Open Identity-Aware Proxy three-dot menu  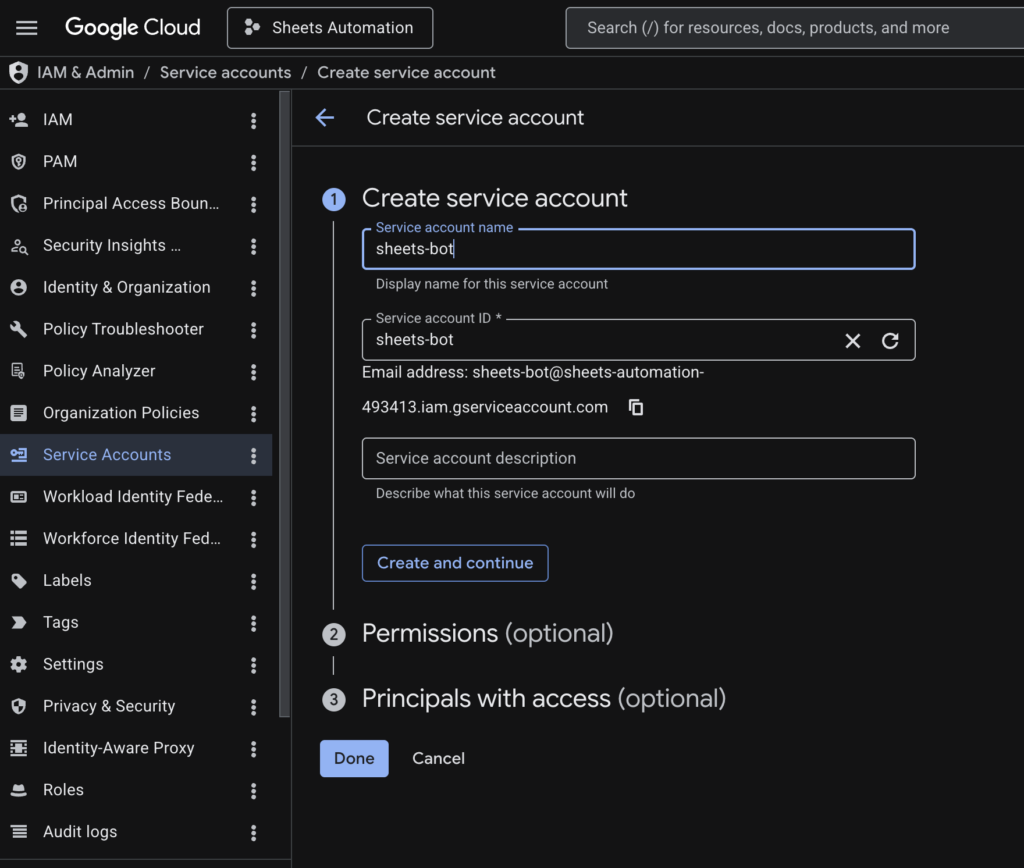click(253, 748)
